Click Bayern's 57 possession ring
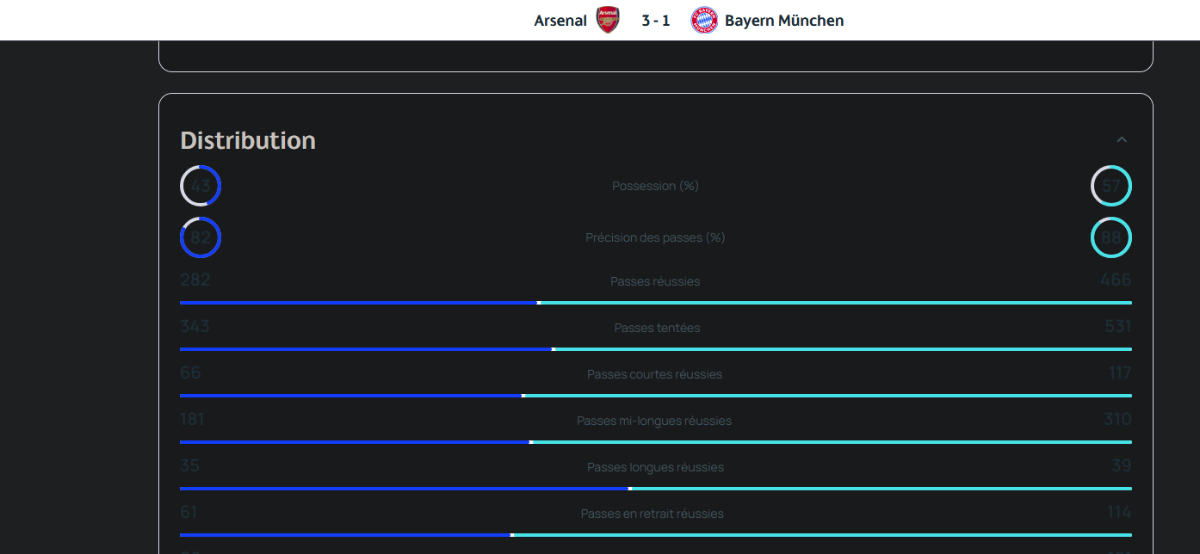 (1111, 186)
